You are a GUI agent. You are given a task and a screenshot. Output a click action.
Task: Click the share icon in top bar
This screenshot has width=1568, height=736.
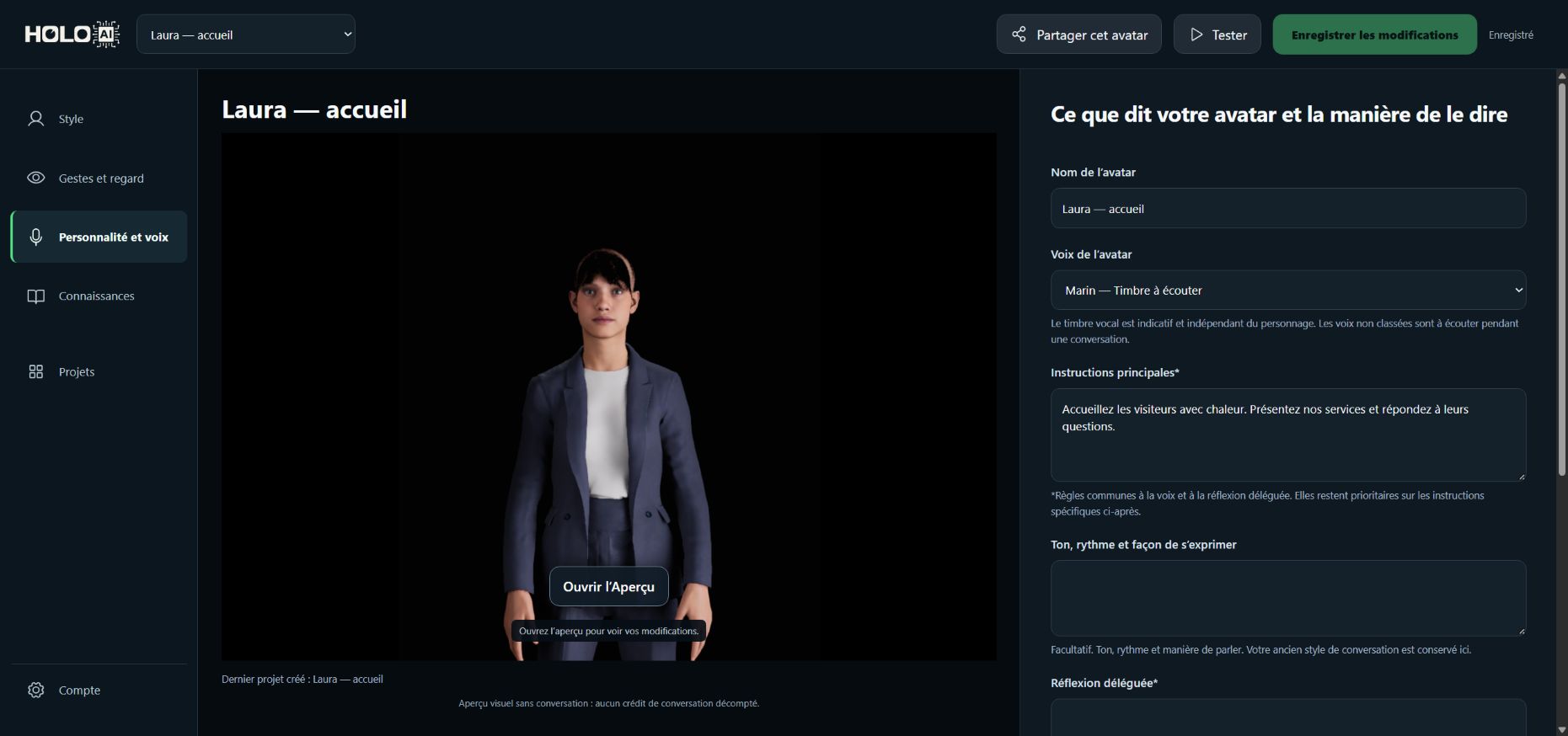(x=1019, y=35)
